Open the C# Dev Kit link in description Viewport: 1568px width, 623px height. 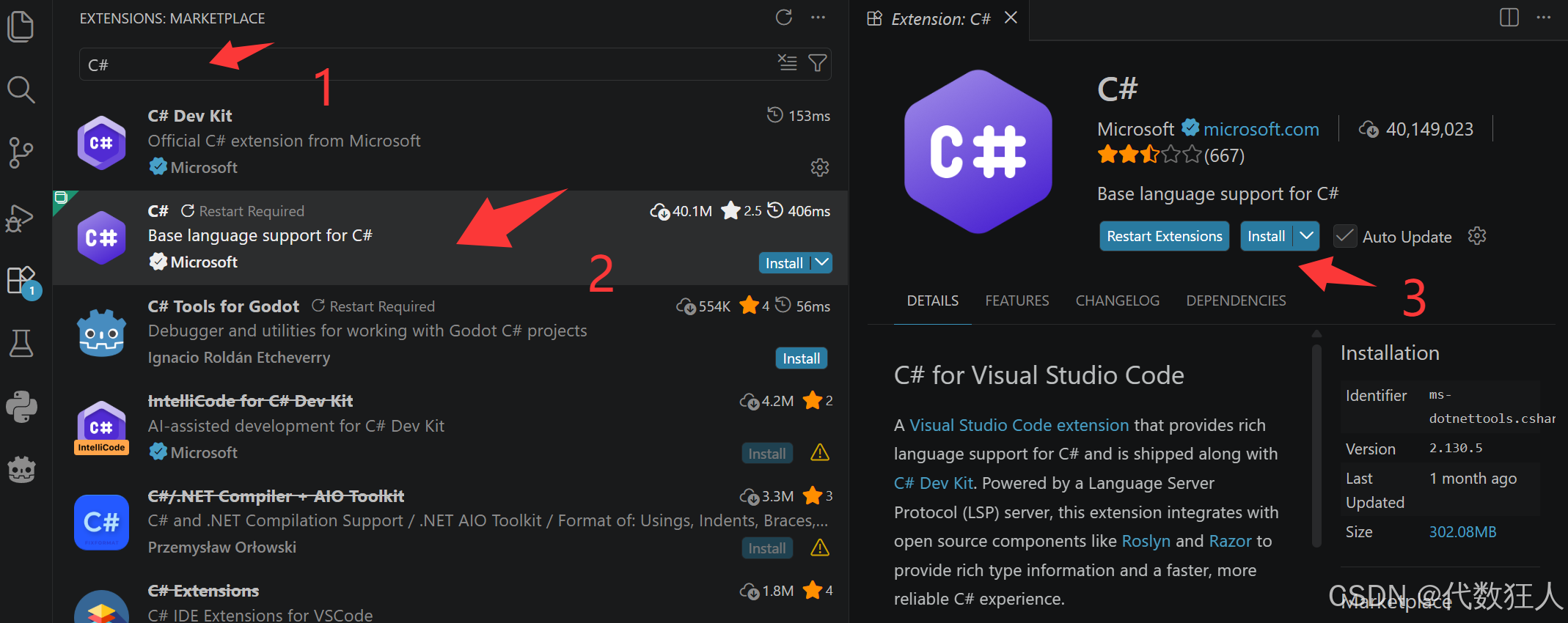coord(934,483)
